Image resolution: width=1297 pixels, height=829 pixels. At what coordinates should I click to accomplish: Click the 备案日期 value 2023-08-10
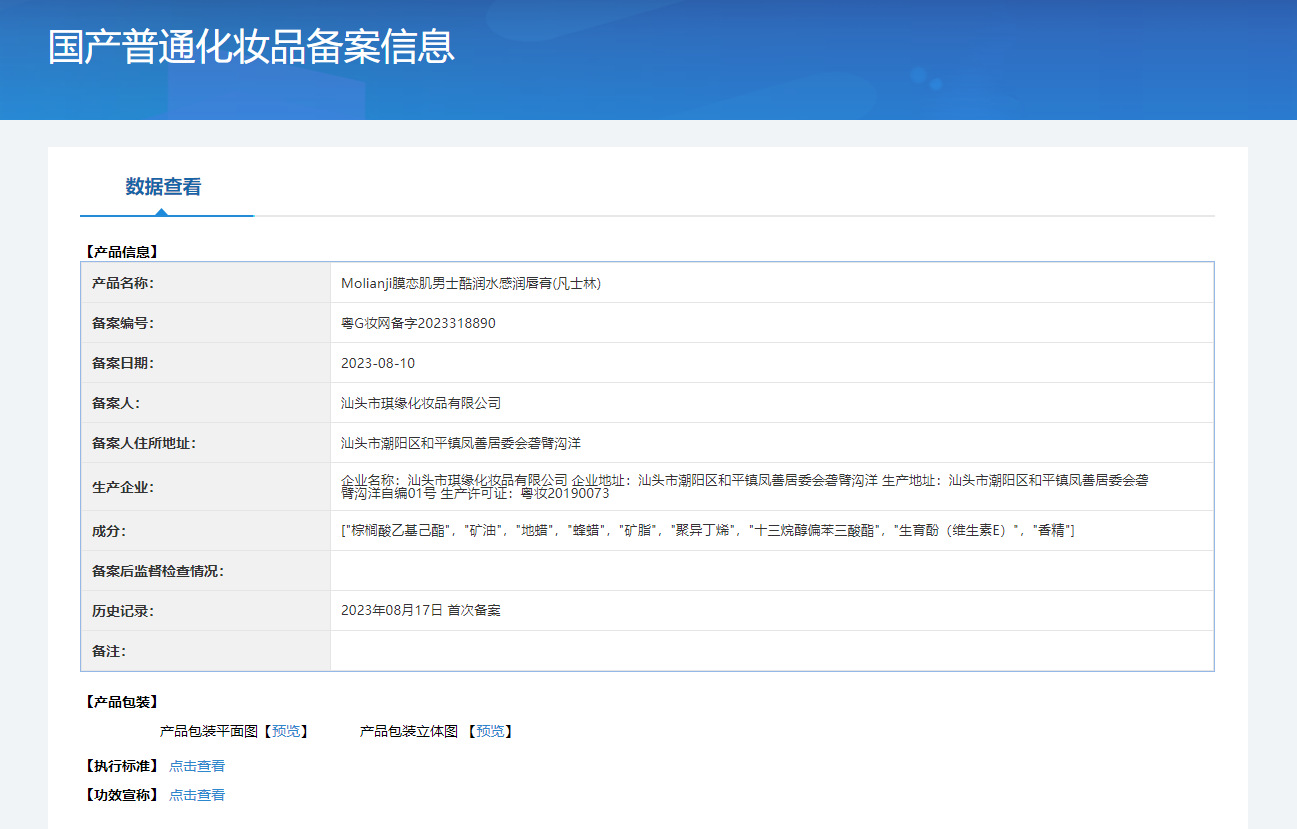tap(378, 363)
